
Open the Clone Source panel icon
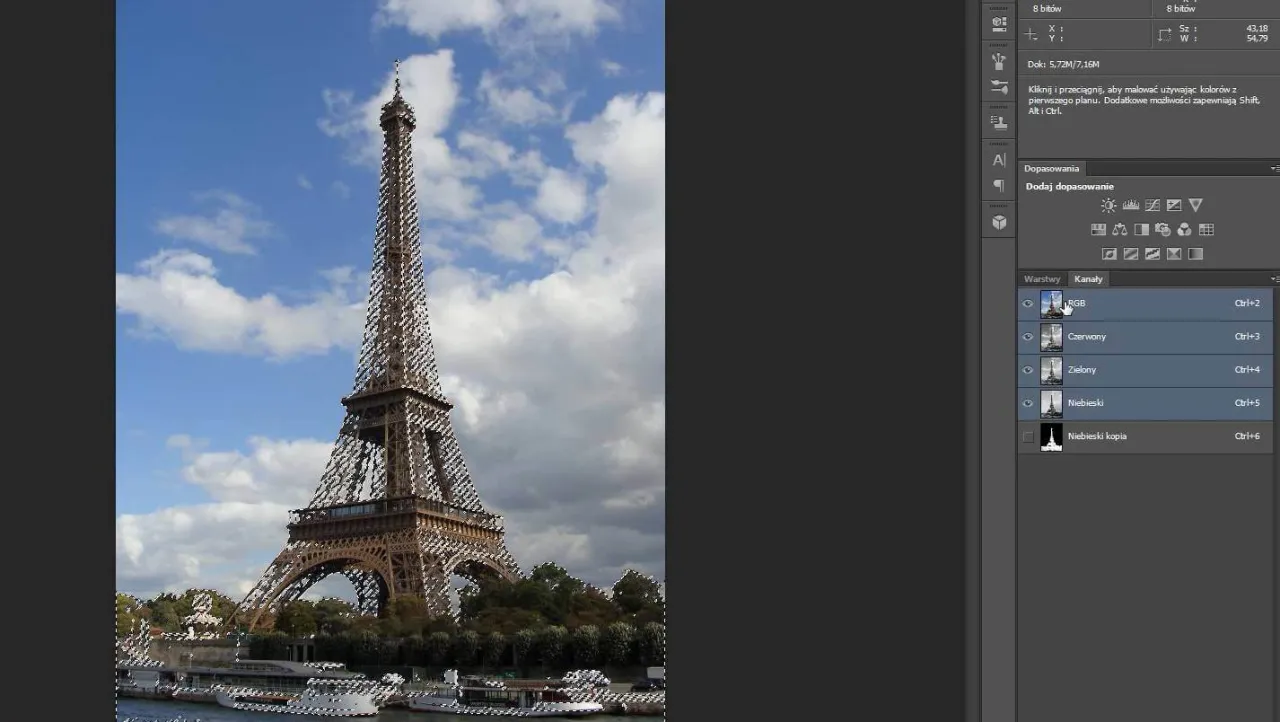point(998,121)
